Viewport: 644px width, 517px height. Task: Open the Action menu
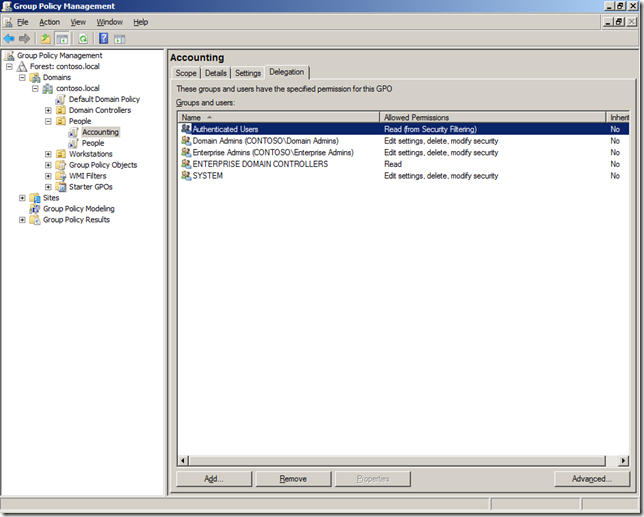tap(49, 22)
